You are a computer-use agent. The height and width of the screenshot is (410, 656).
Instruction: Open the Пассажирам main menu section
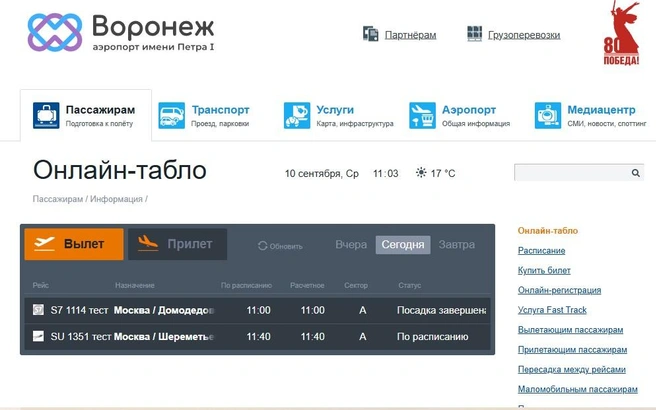coord(86,115)
